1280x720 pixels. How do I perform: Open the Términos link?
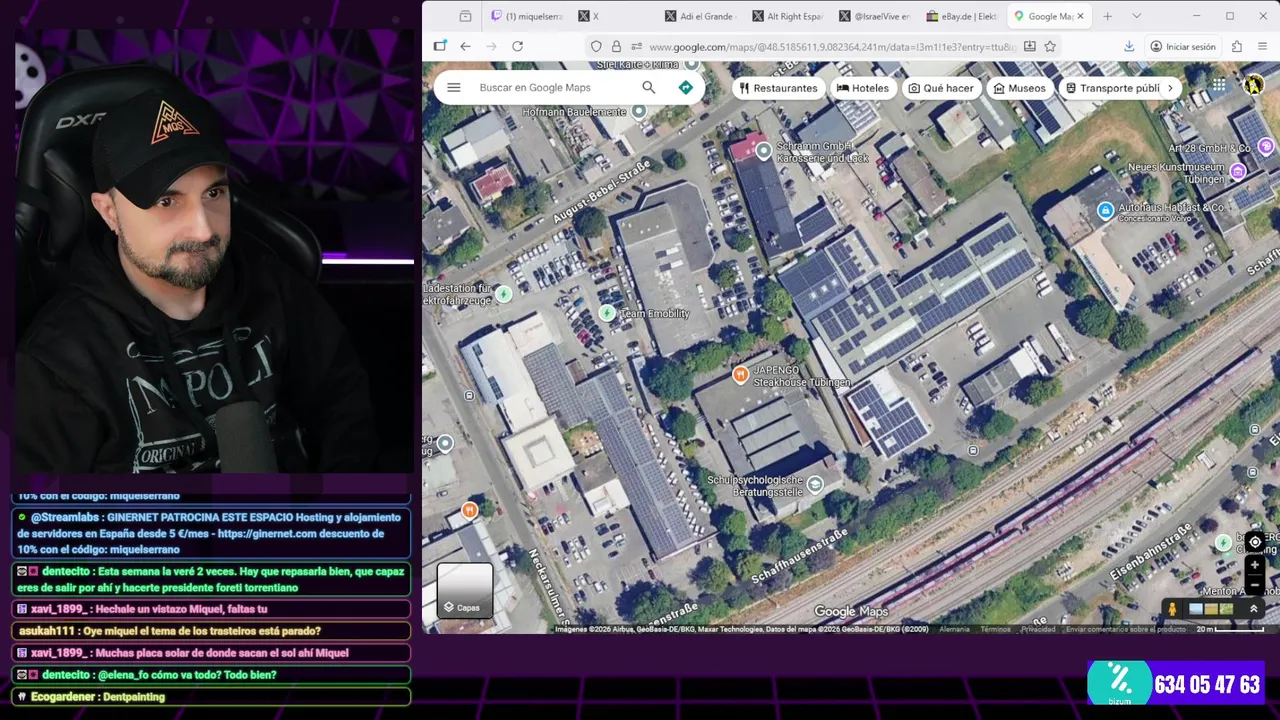point(995,629)
